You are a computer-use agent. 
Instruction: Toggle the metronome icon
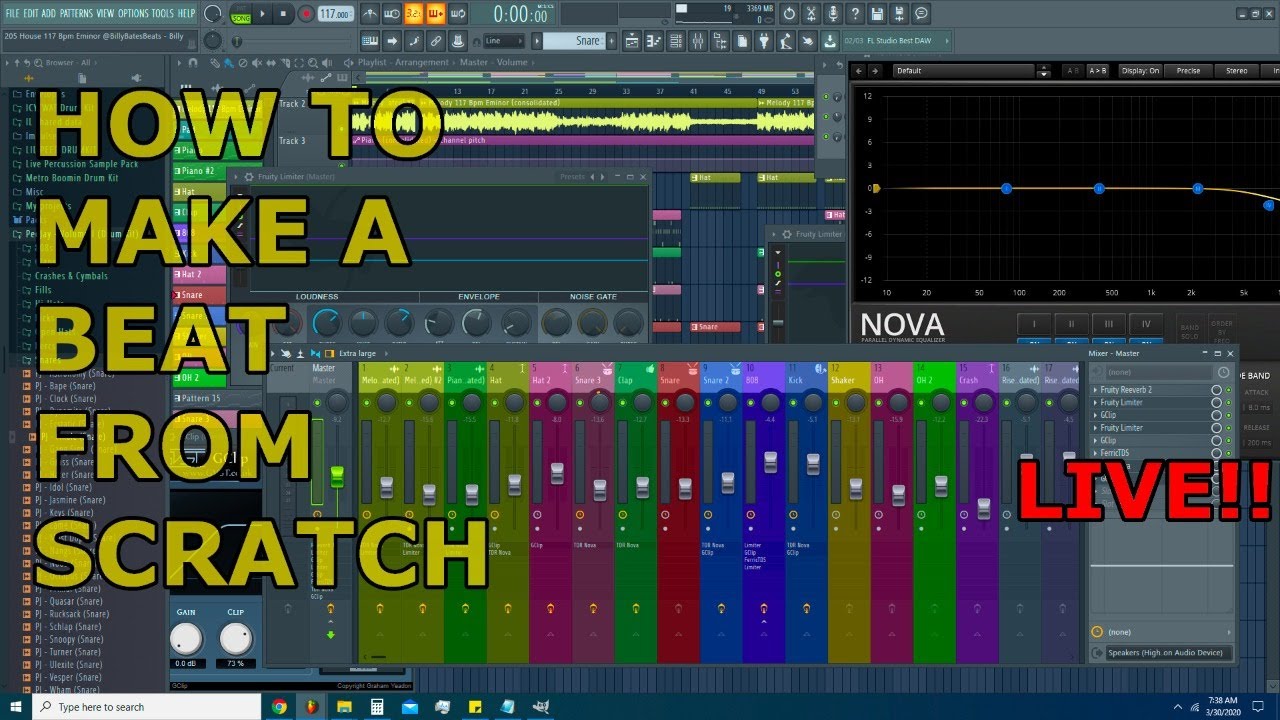coord(371,14)
